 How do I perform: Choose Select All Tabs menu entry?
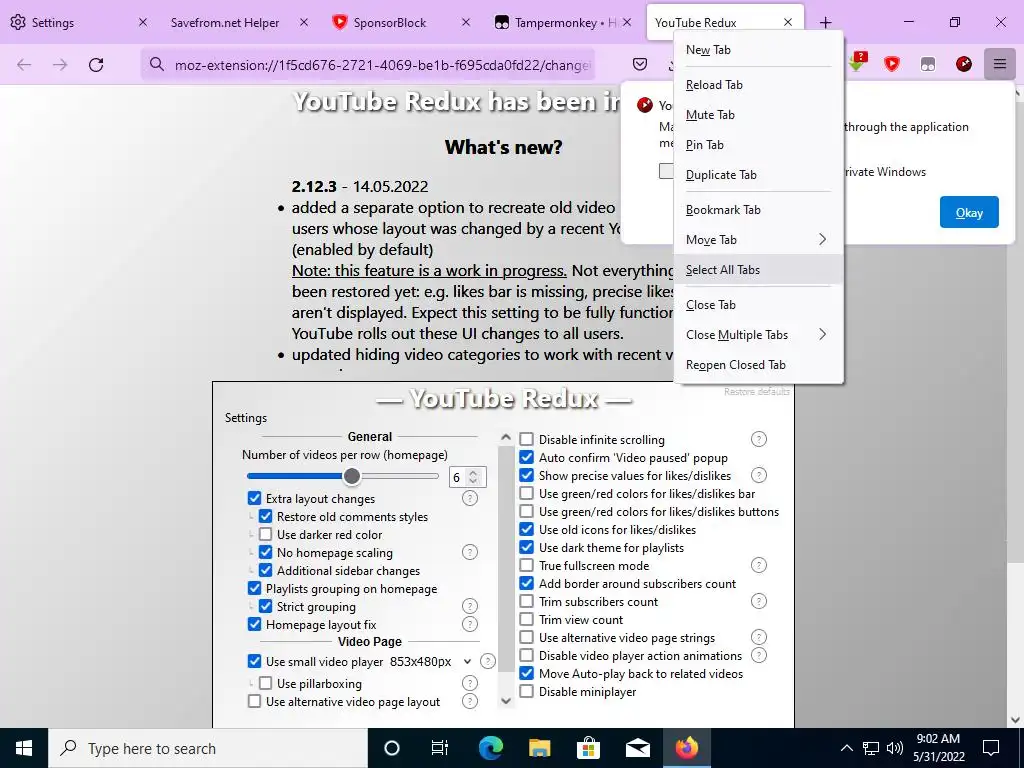(758, 270)
